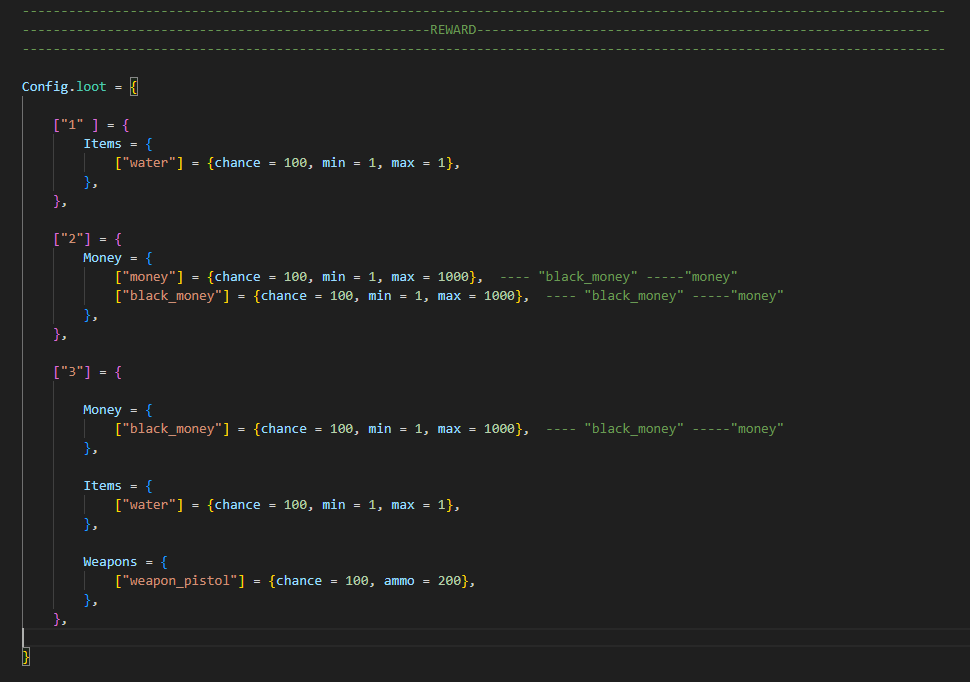Click the ["black_money"] key in block ["2"]
Viewport: 970px width, 682px height.
pyautogui.click(x=172, y=296)
